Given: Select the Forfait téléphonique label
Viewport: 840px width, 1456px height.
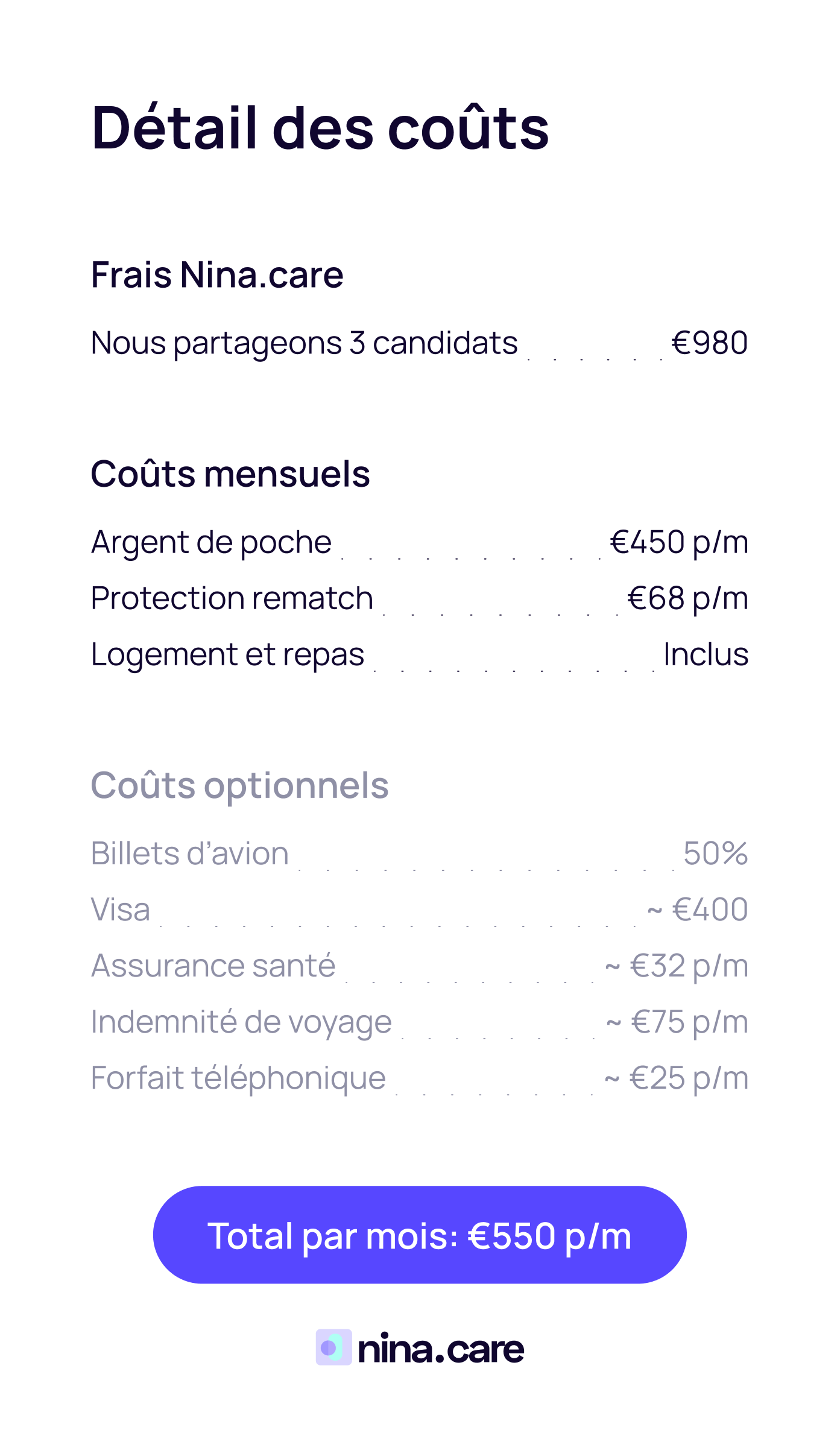Looking at the screenshot, I should click(238, 1078).
